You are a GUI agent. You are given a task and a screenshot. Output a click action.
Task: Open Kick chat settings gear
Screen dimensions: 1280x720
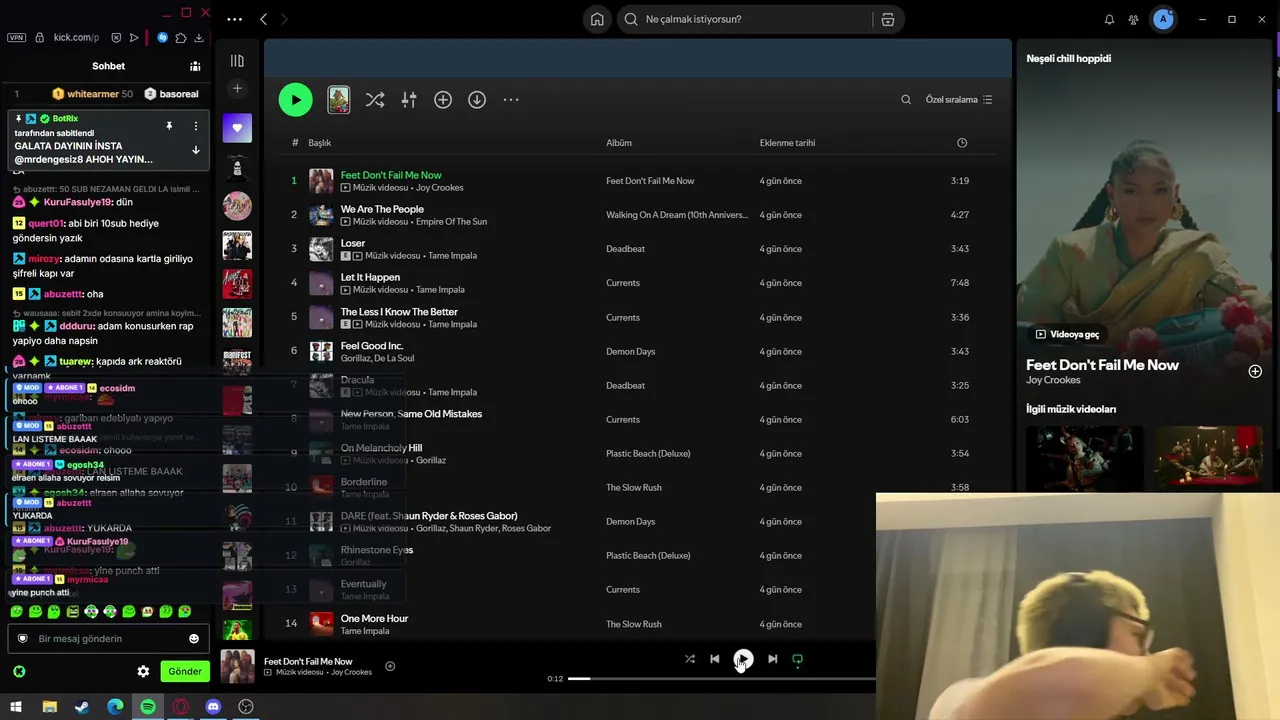pos(143,671)
